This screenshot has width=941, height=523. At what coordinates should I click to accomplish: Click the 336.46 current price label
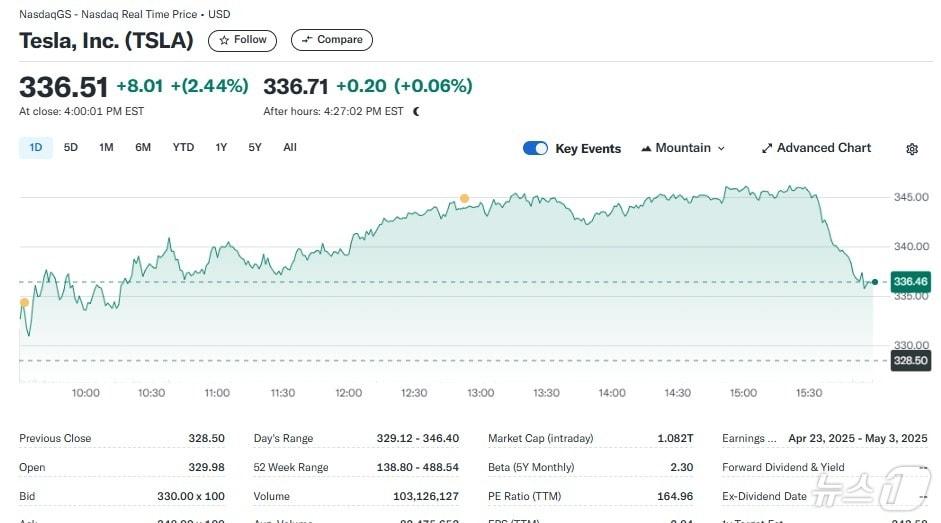pos(910,282)
